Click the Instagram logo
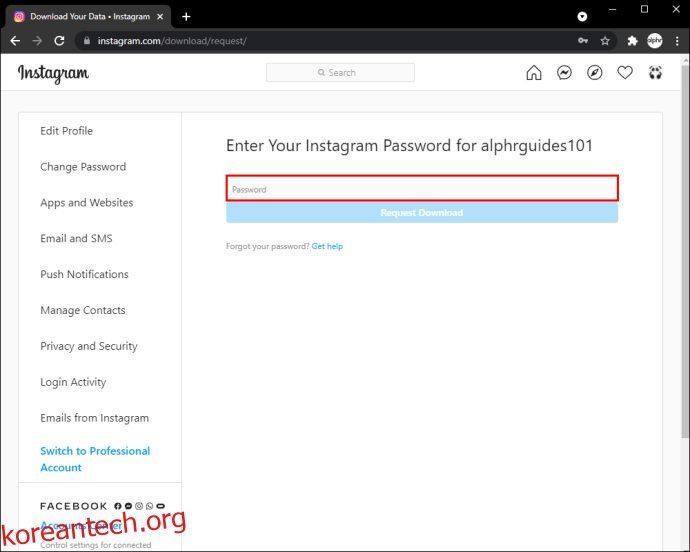Screen dimensions: 690x552 (x=53, y=74)
